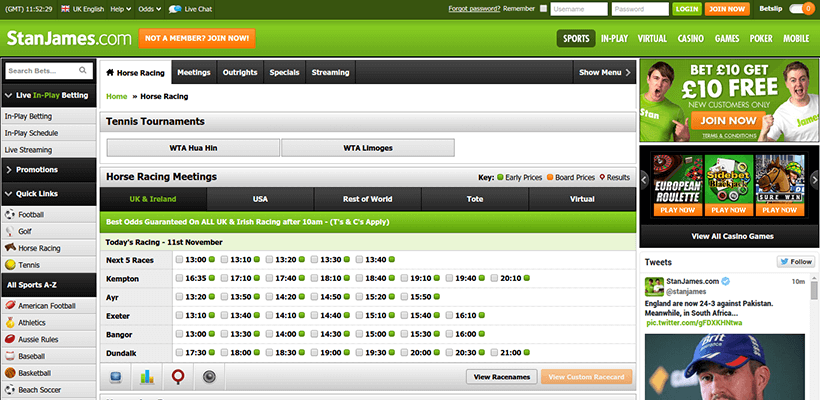Click the top JOIN NOW button
The image size is (820, 400).
[x=727, y=9]
